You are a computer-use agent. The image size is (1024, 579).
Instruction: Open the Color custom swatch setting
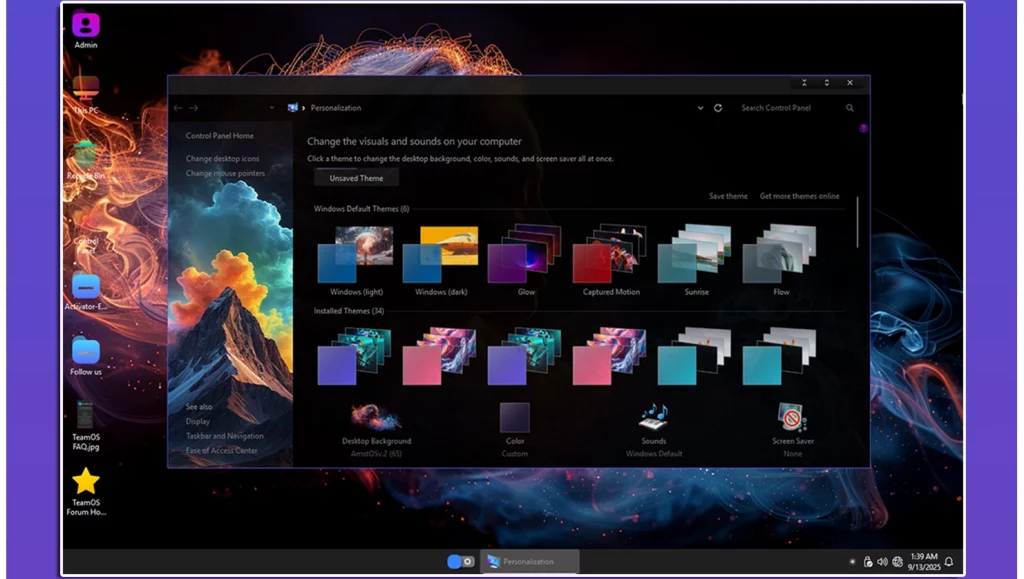(x=515, y=418)
